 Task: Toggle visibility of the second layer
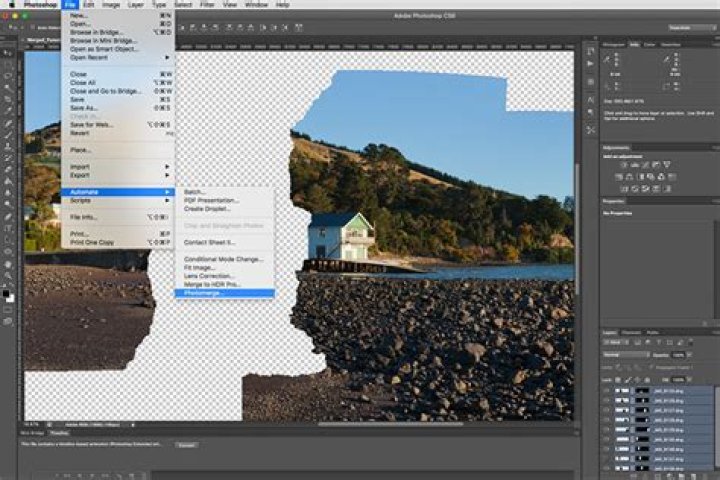click(x=606, y=400)
